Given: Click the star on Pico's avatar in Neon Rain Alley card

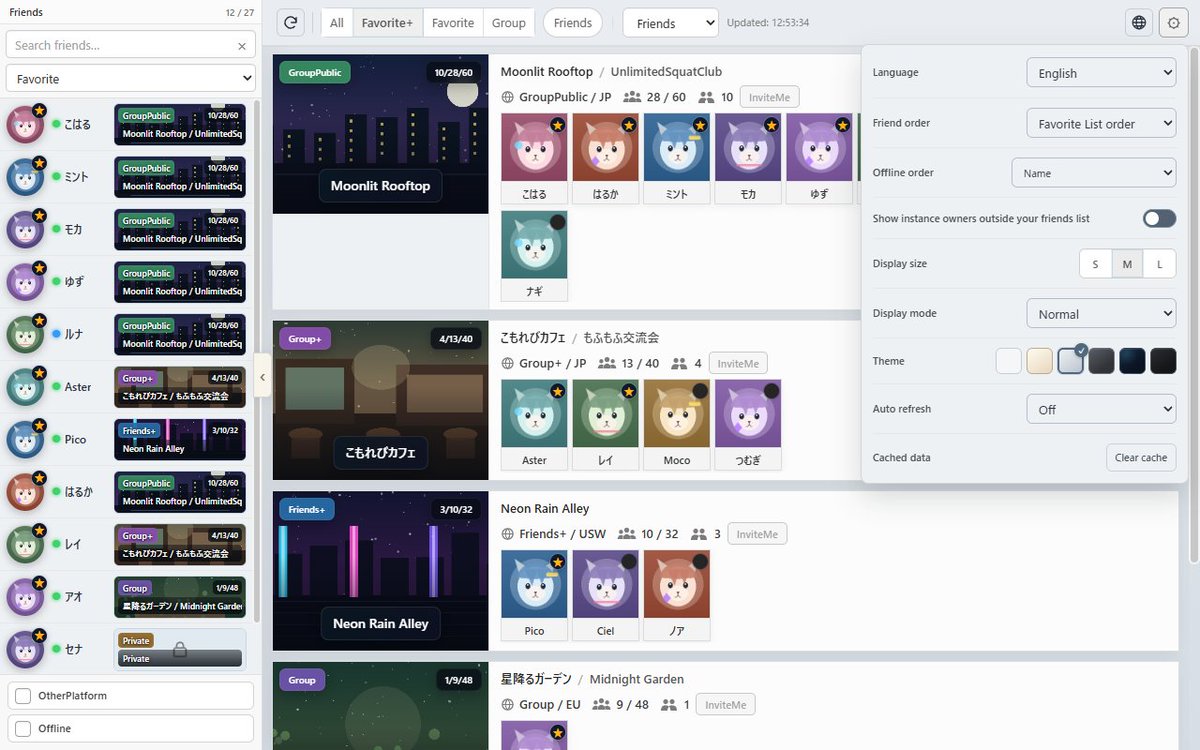Looking at the screenshot, I should pos(557,562).
